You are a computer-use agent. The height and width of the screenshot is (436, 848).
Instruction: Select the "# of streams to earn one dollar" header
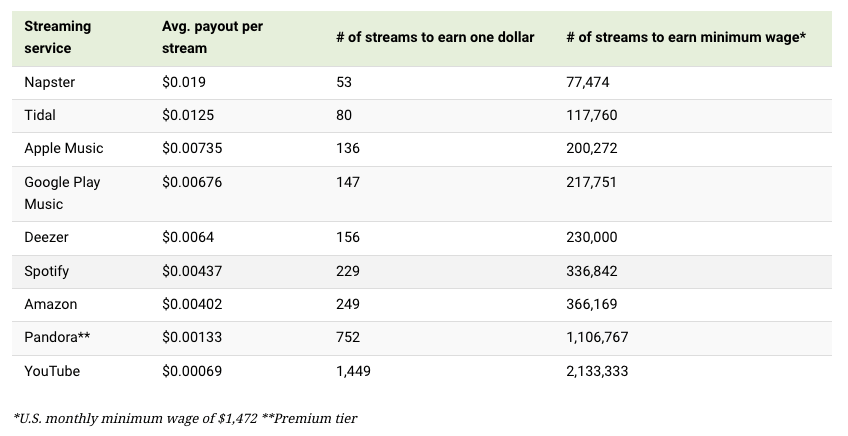[x=435, y=37]
